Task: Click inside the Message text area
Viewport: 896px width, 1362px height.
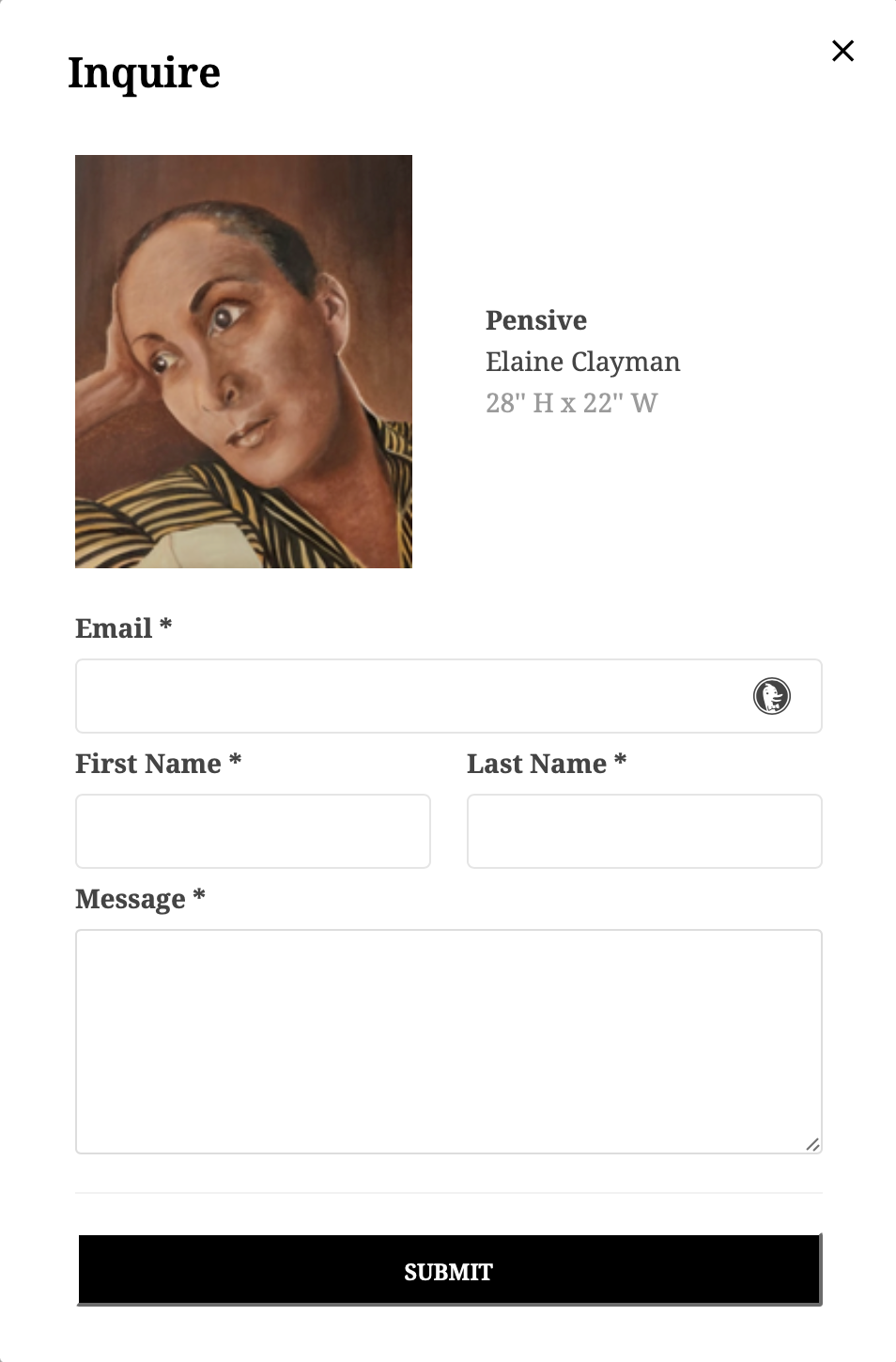Action: click(449, 1042)
